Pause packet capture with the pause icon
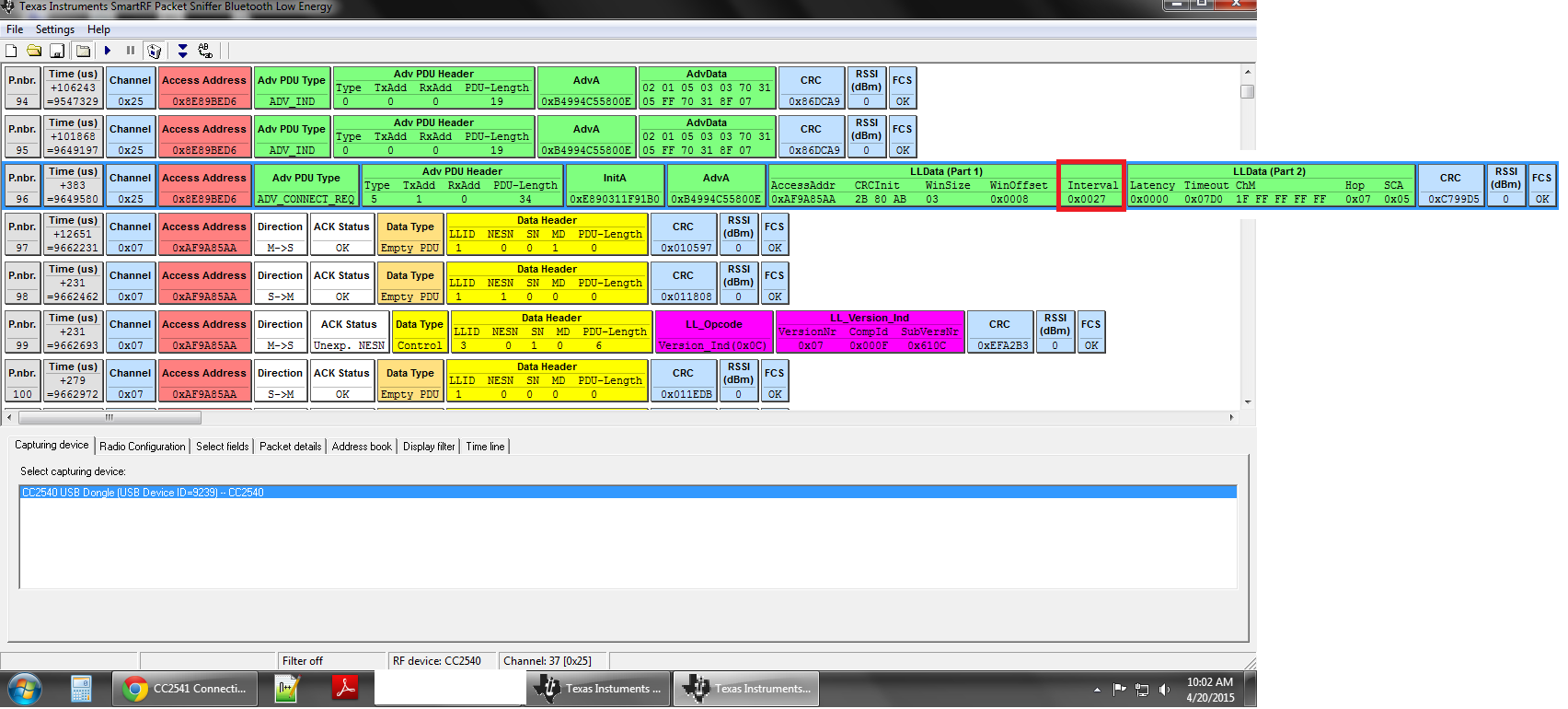The height and width of the screenshot is (709, 1568). click(131, 51)
